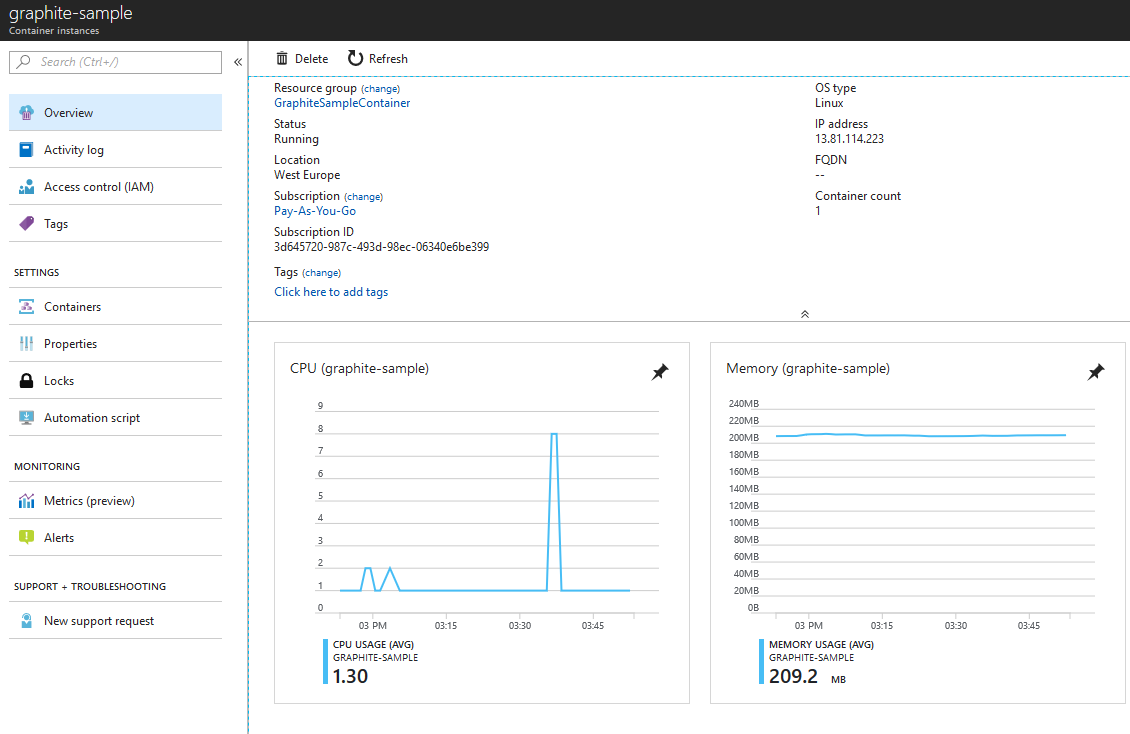Collapse the sidebar with the double chevron
The height and width of the screenshot is (734, 1130).
[x=238, y=61]
